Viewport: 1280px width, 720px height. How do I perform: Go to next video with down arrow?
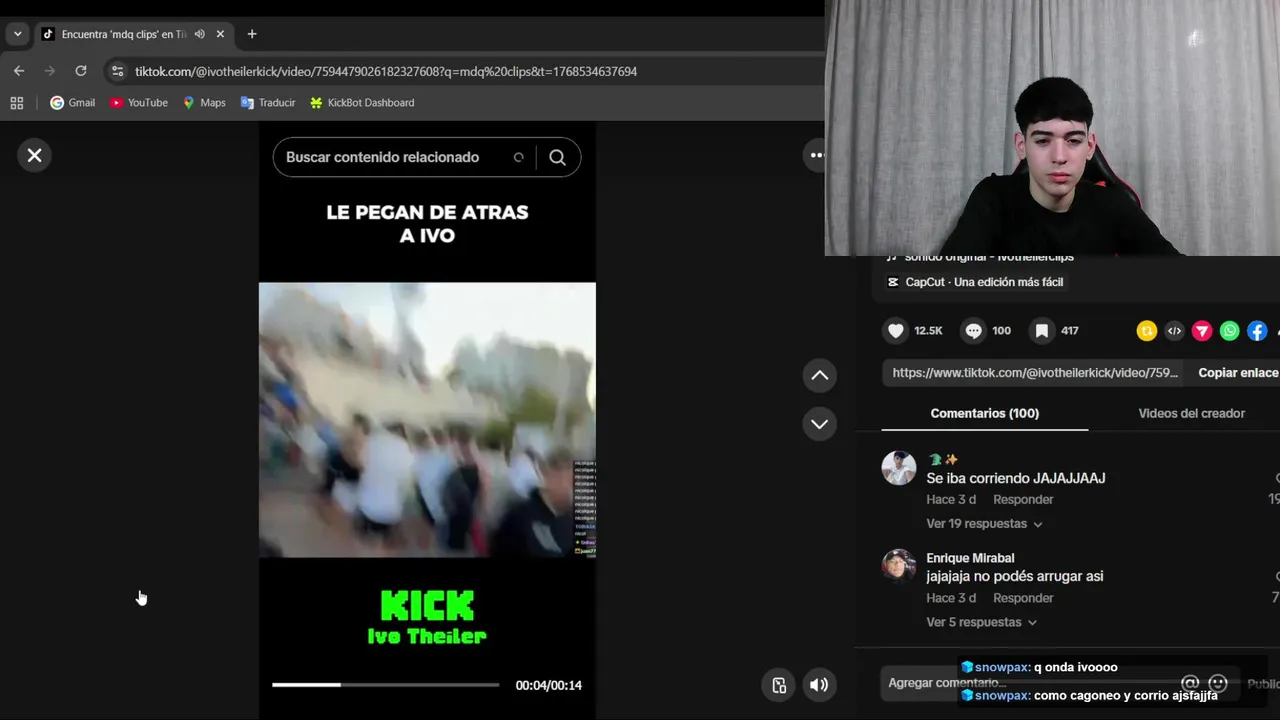click(819, 424)
